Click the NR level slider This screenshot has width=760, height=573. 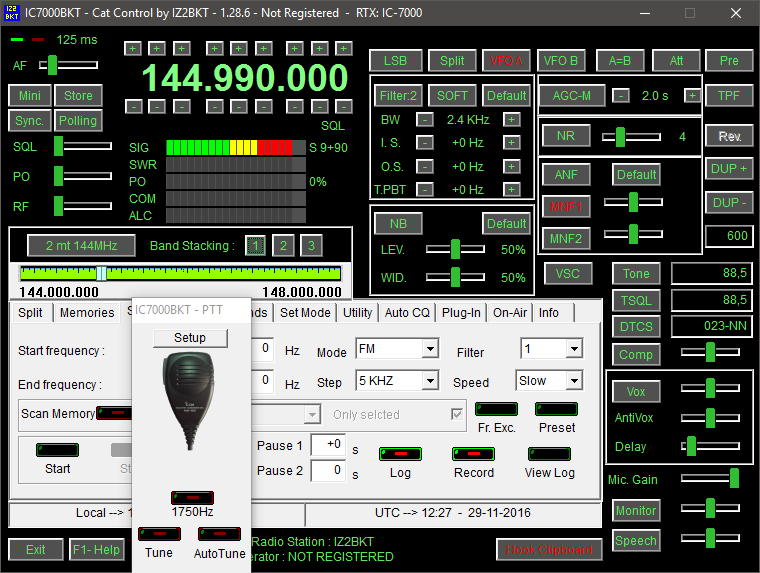[631, 137]
